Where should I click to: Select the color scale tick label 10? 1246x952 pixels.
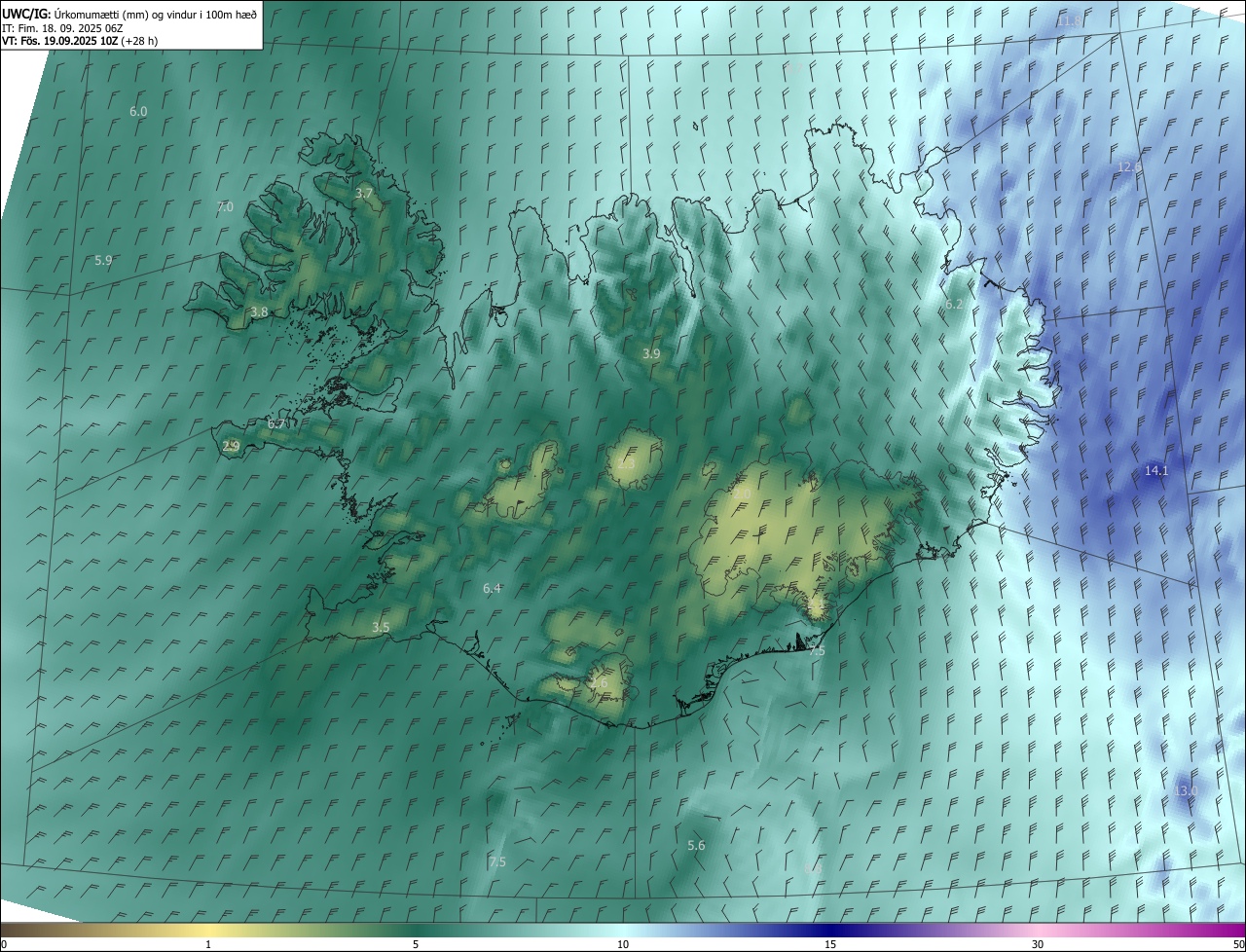623,945
